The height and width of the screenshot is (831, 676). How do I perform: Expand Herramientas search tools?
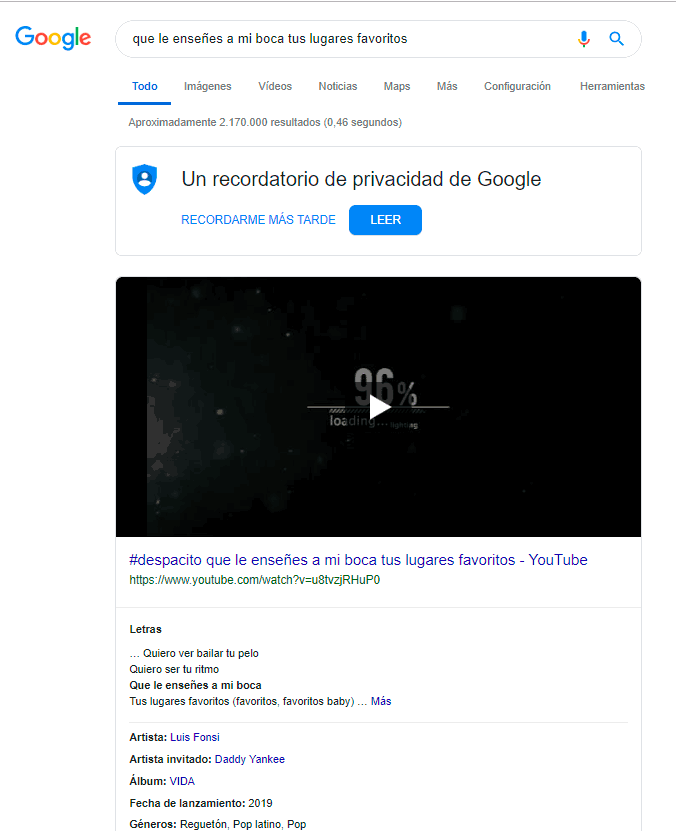coord(612,86)
